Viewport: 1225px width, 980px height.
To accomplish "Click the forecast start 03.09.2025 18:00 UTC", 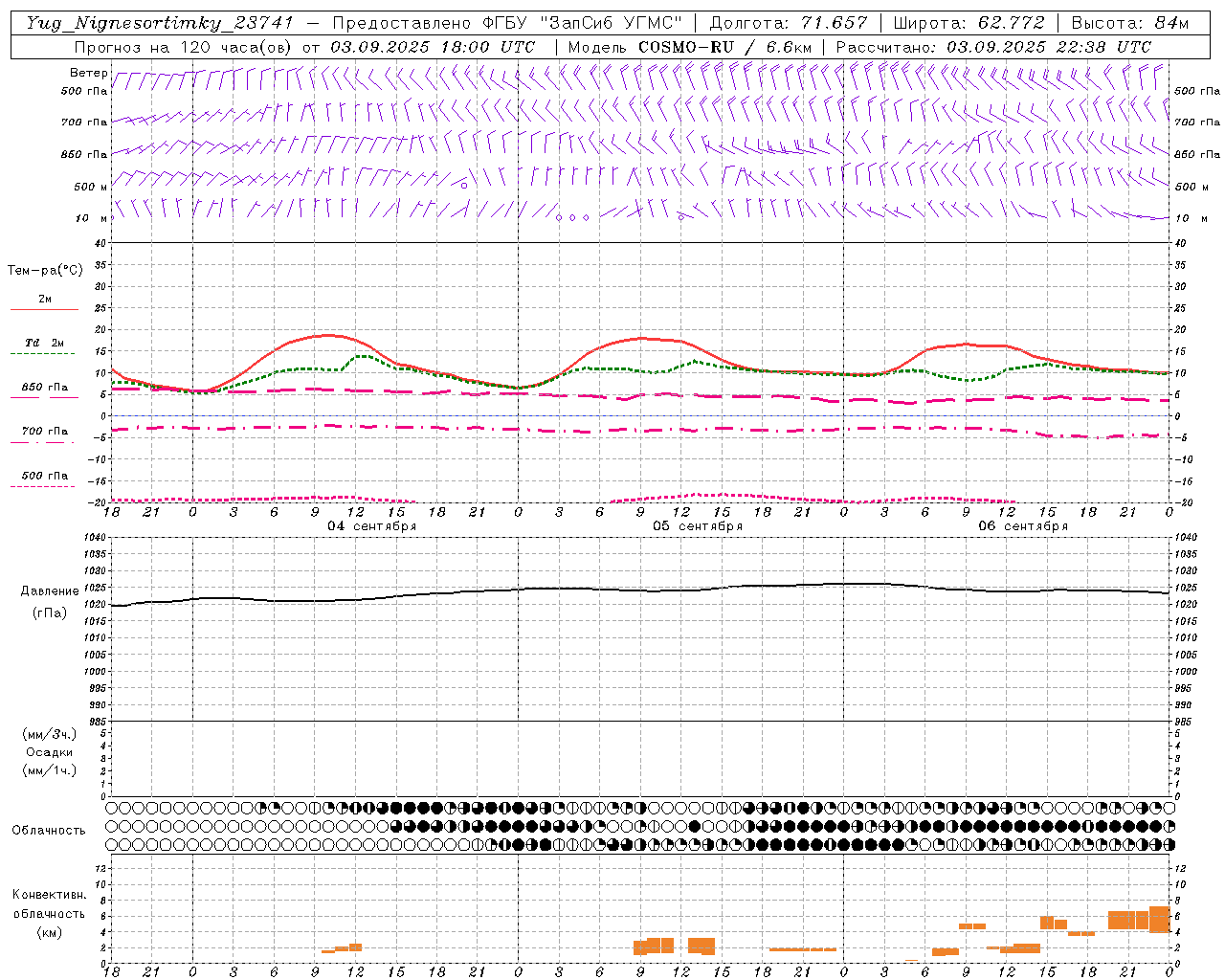I will (x=433, y=47).
